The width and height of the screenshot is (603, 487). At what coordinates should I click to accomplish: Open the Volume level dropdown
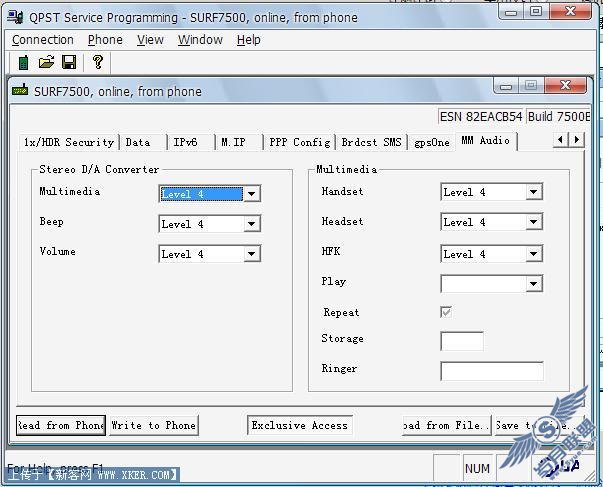[x=252, y=254]
